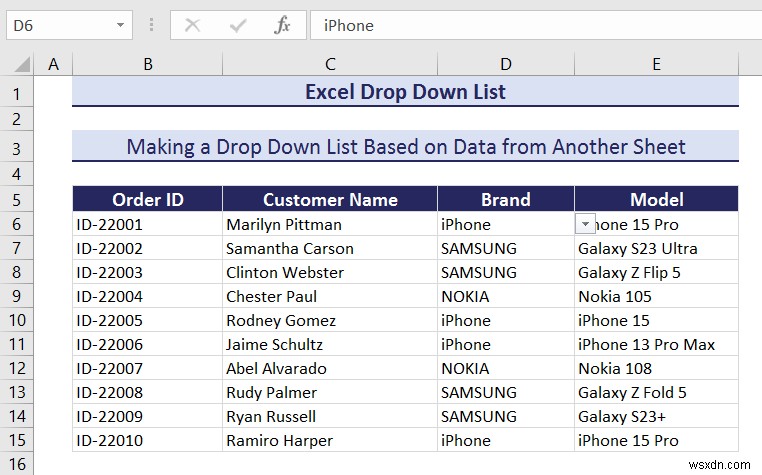Select cell 'iPhone 13 Pro Max'
The height and width of the screenshot is (475, 762).
point(656,344)
